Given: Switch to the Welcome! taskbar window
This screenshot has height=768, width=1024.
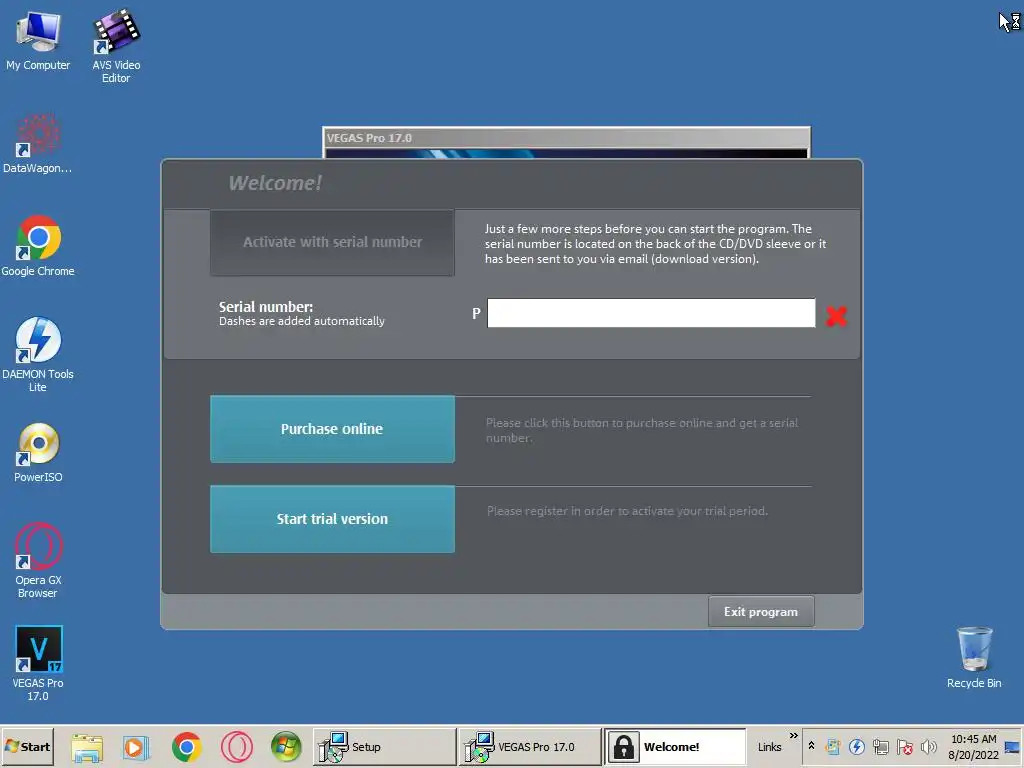Looking at the screenshot, I should [675, 746].
